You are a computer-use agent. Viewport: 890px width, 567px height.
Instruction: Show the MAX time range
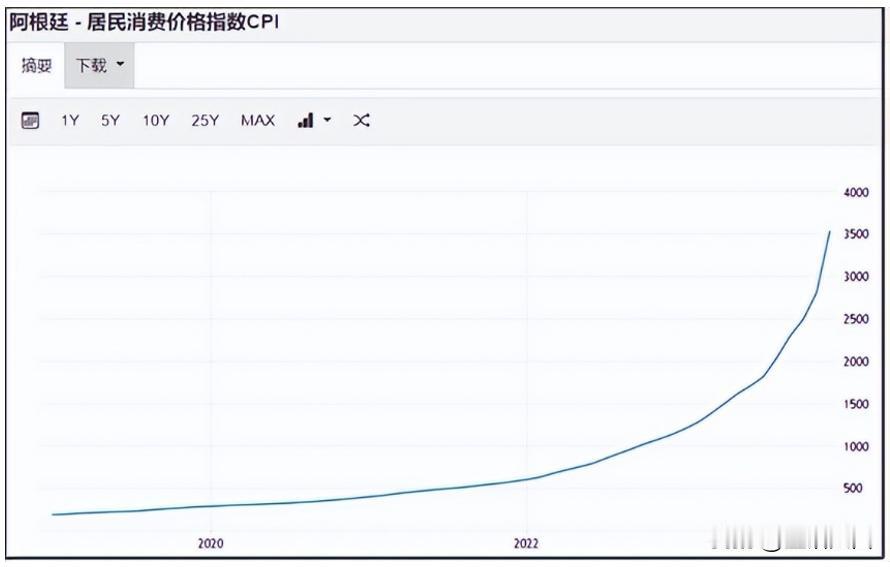258,120
